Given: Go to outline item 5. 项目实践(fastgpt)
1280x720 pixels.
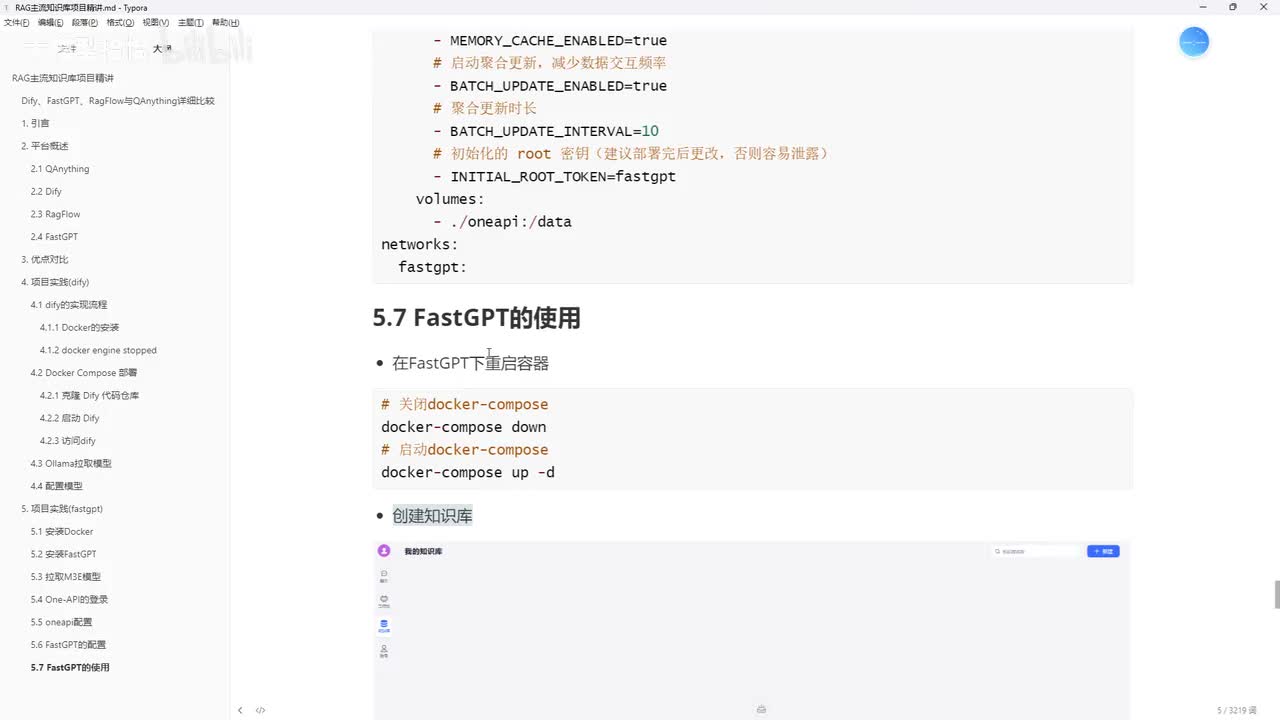Looking at the screenshot, I should 62,509.
